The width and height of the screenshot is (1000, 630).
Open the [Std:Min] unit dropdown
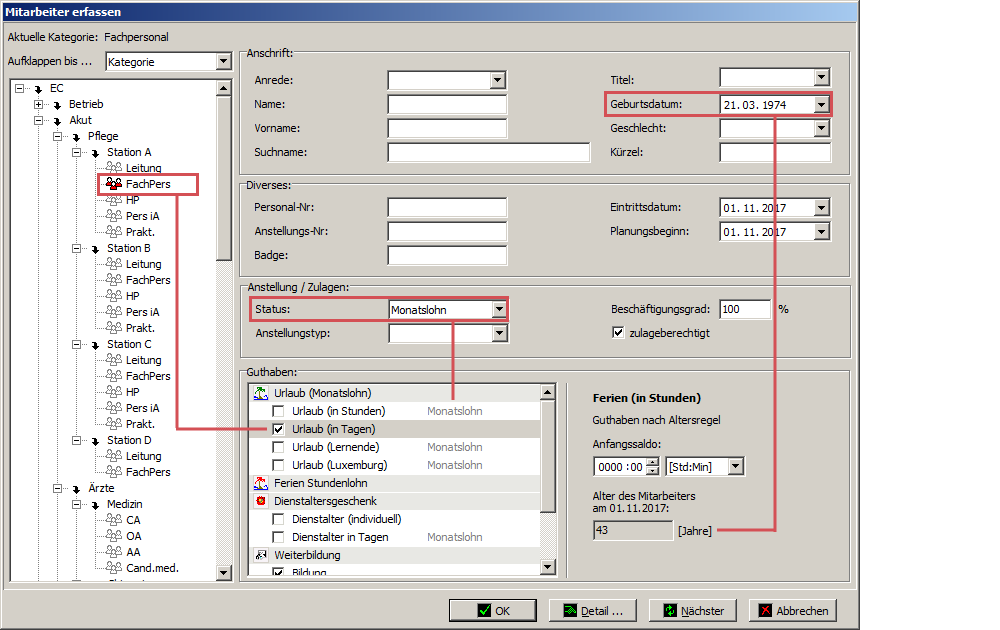click(736, 466)
